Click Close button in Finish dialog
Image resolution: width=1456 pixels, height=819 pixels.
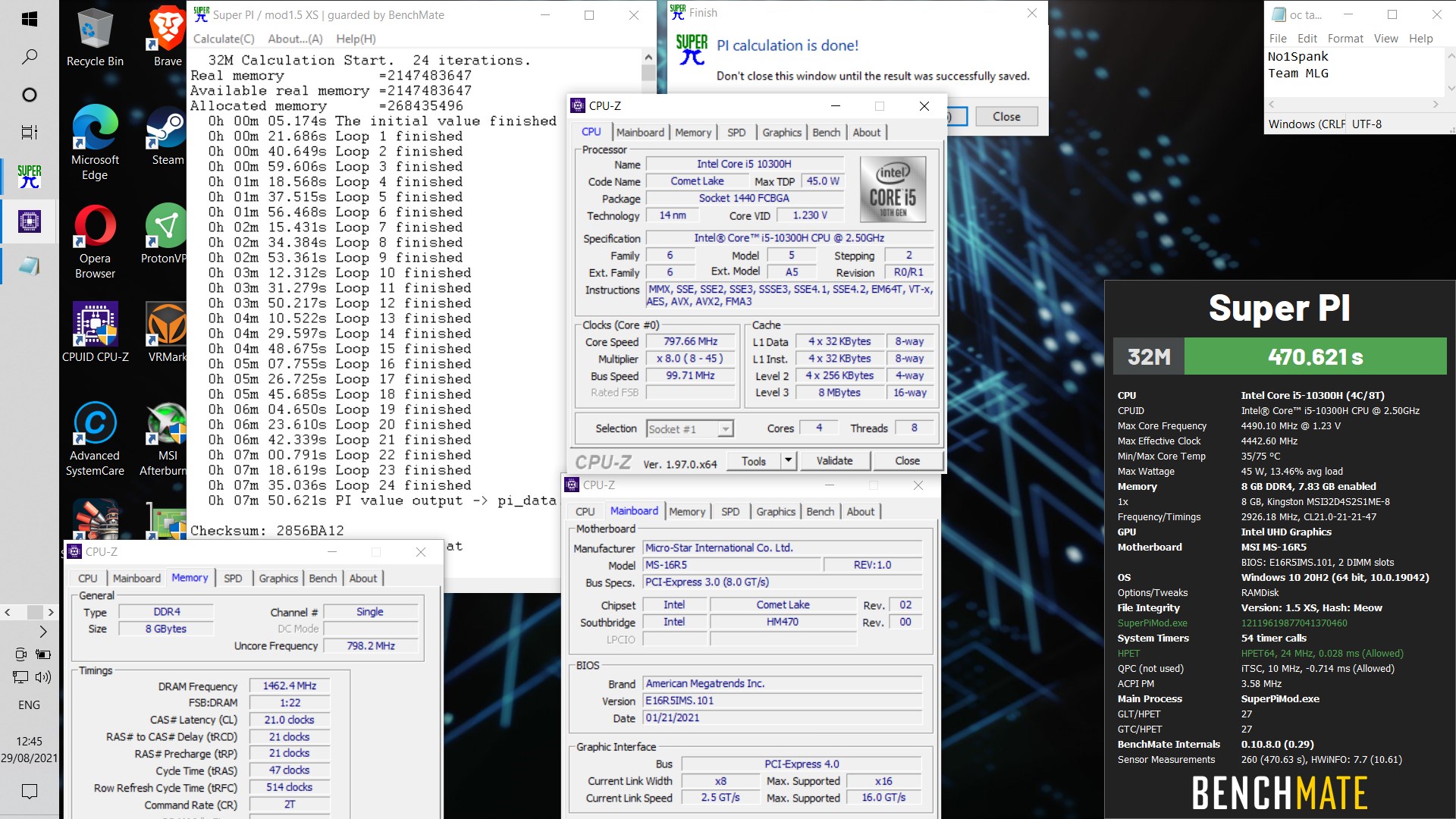1006,117
